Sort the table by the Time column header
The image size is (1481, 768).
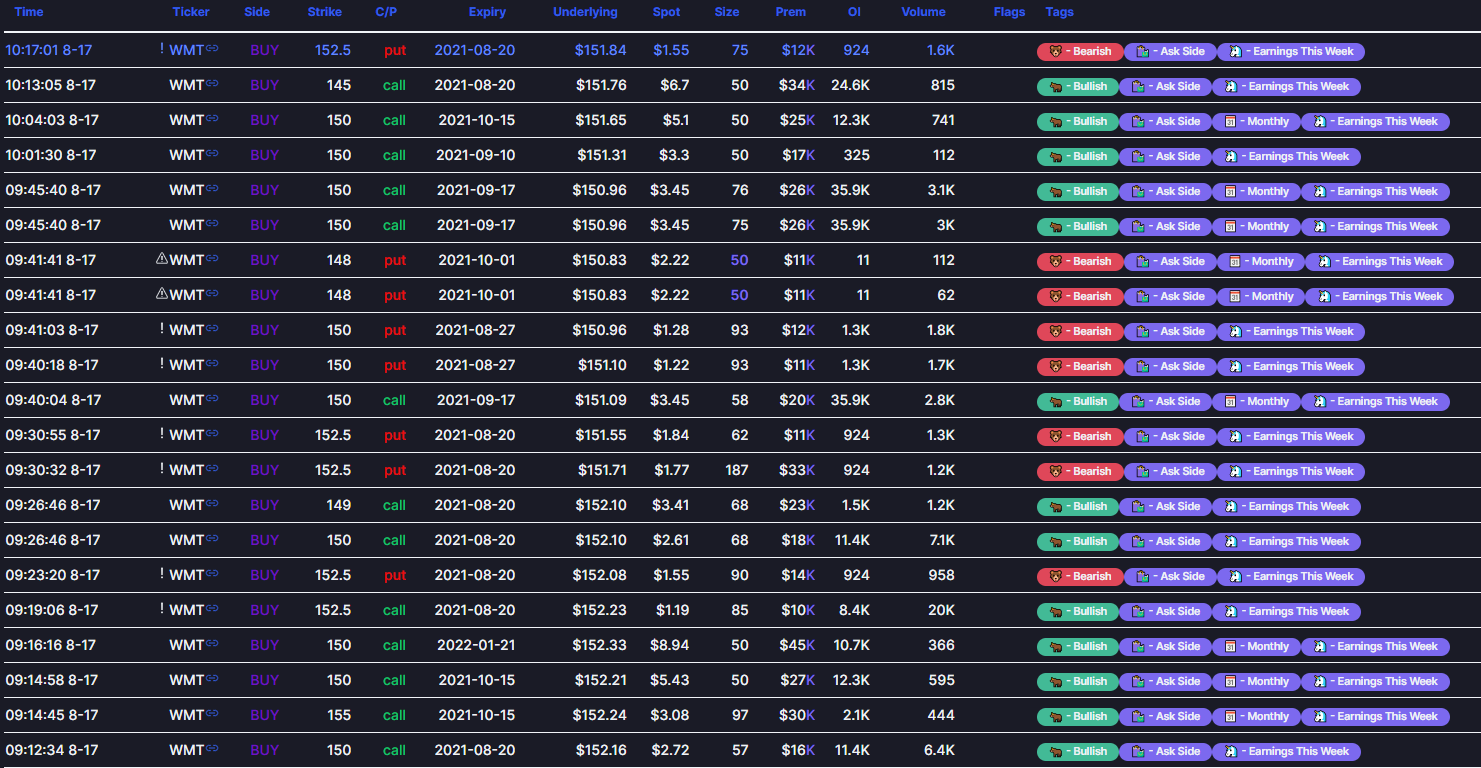[x=29, y=12]
